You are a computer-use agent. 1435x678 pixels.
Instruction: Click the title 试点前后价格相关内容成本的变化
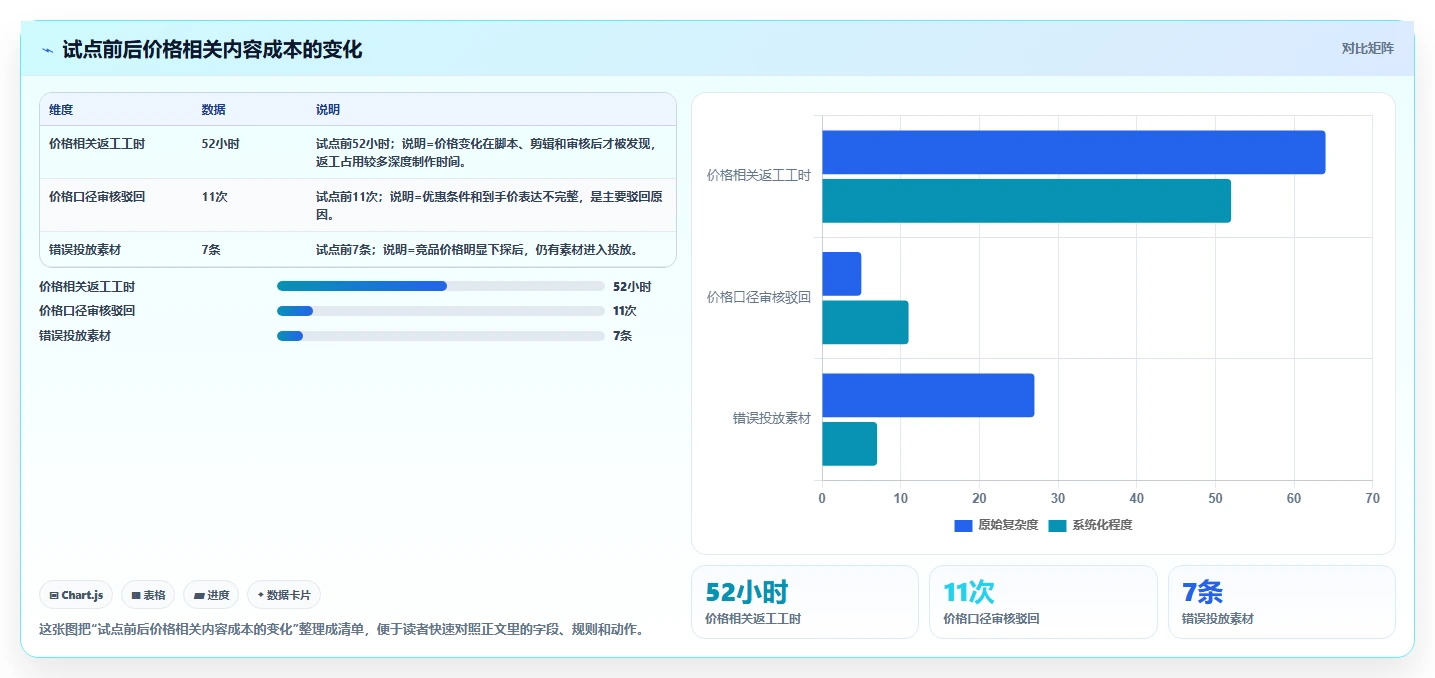click(212, 50)
